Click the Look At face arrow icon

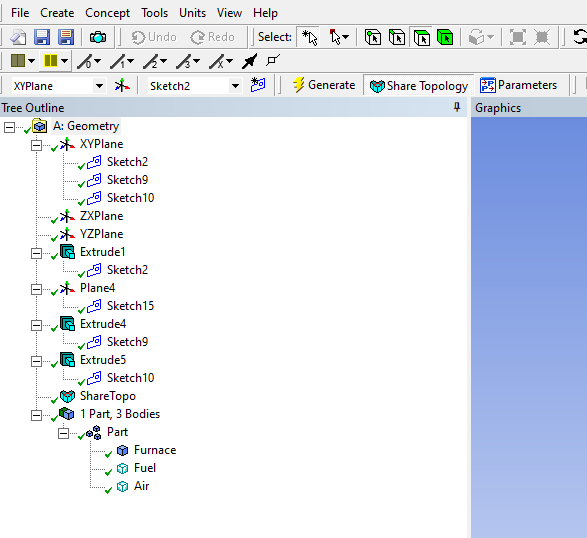[x=250, y=61]
